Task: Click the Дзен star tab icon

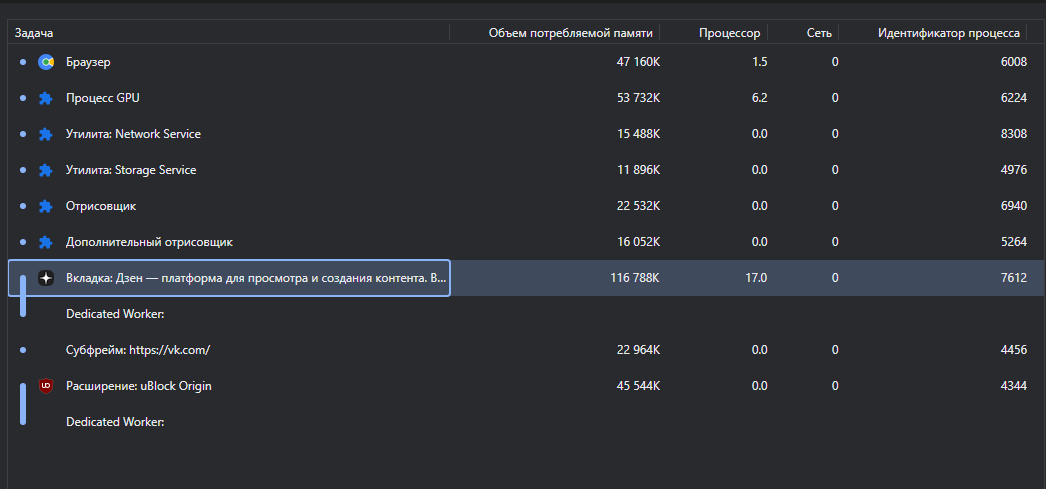Action: tap(45, 278)
